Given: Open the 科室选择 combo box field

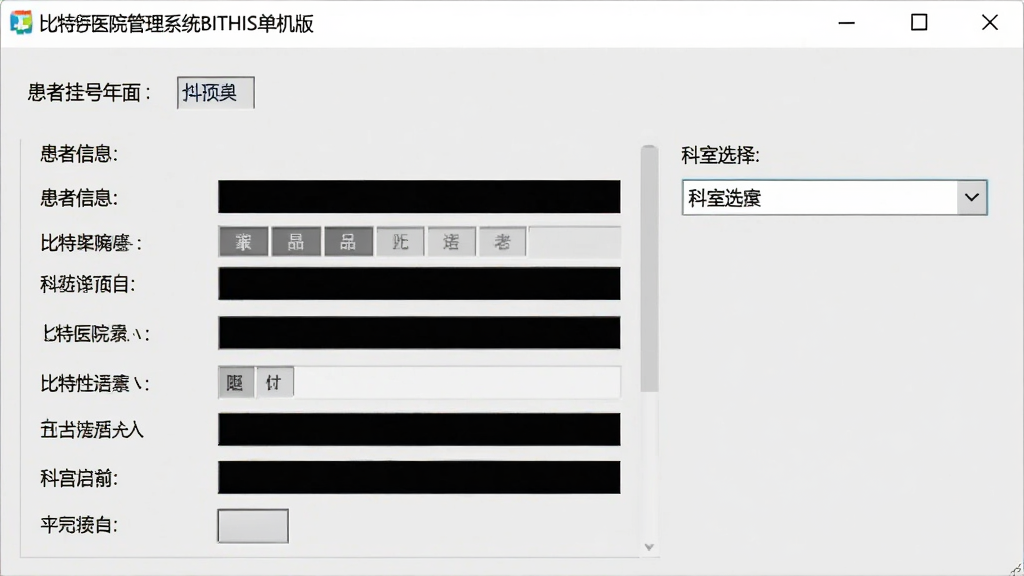Looking at the screenshot, I should 834,197.
